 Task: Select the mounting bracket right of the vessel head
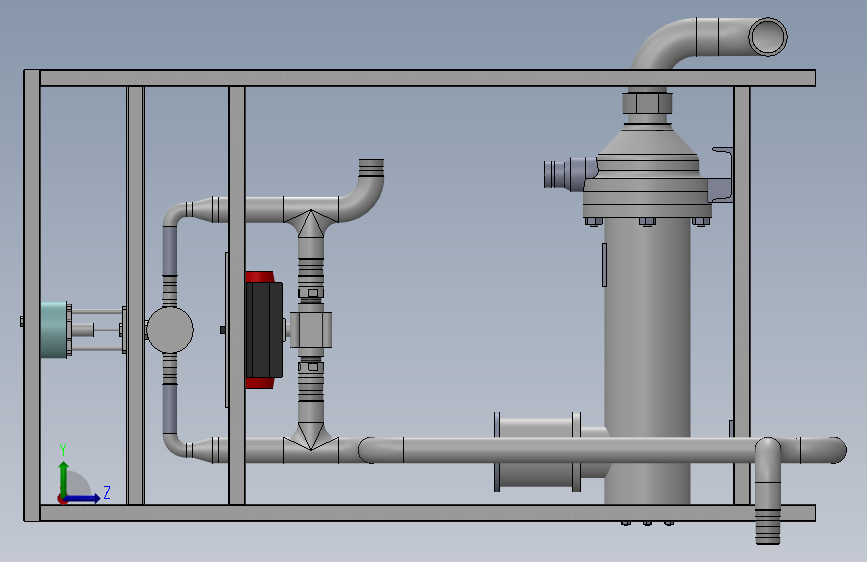click(x=721, y=175)
